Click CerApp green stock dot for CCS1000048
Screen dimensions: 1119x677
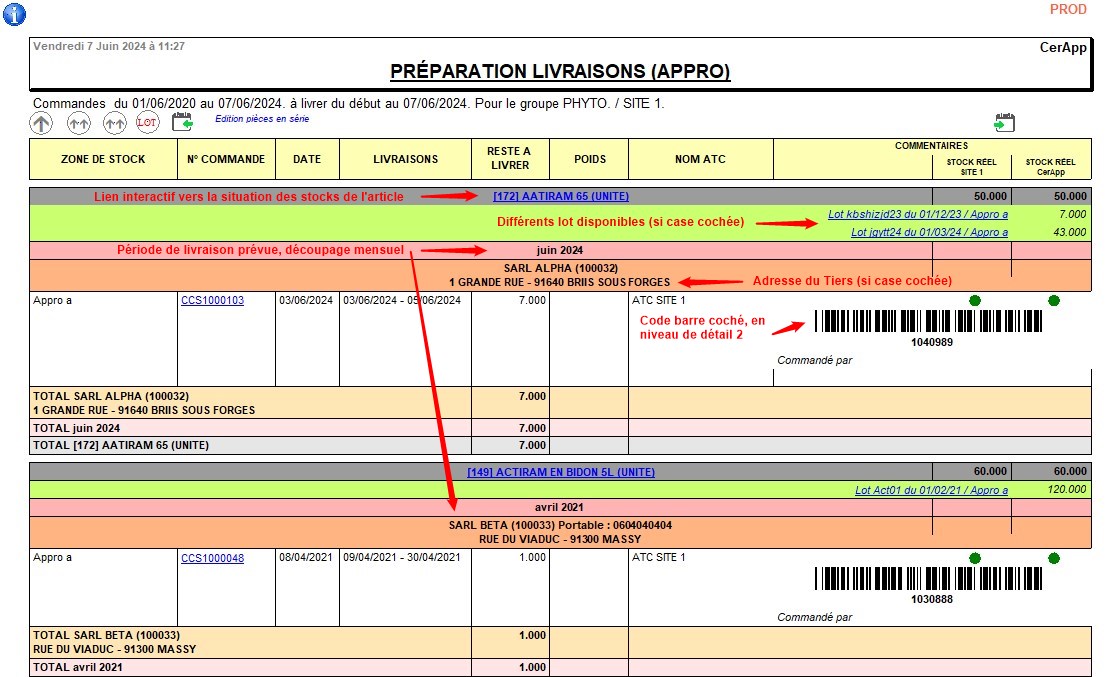(1053, 558)
